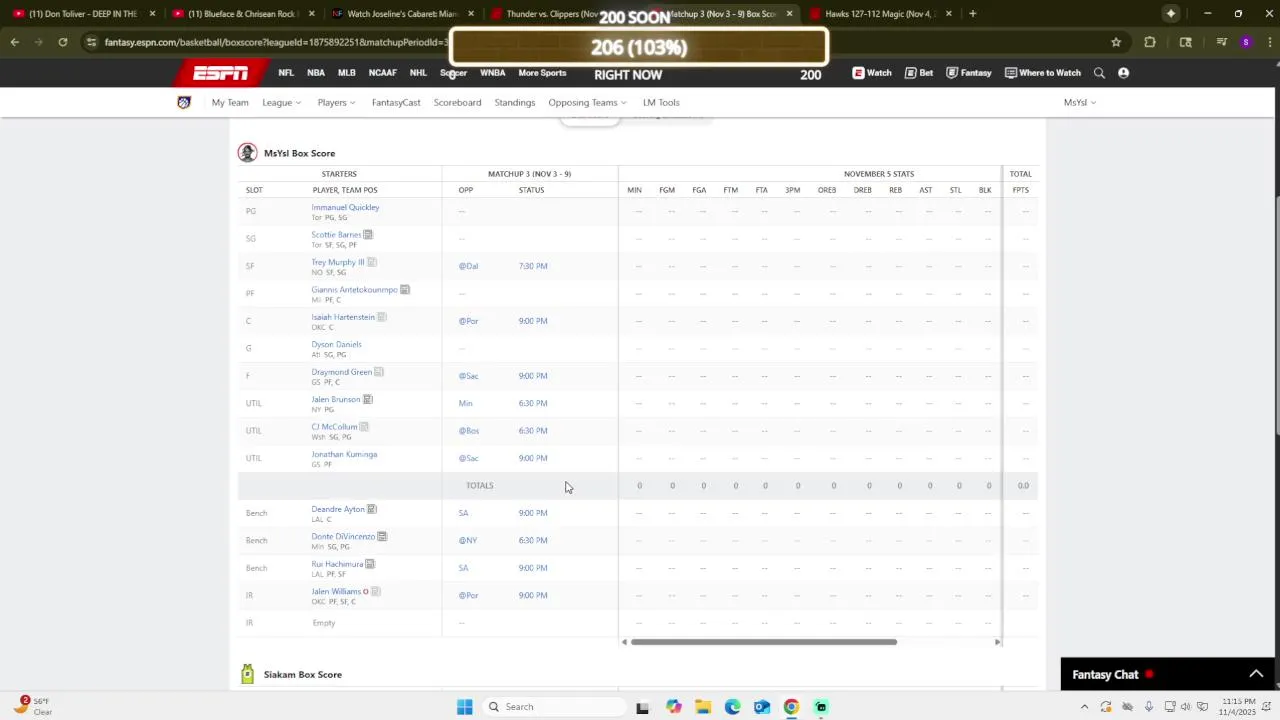1280x720 pixels.
Task: Open My Team page
Action: pyautogui.click(x=230, y=102)
